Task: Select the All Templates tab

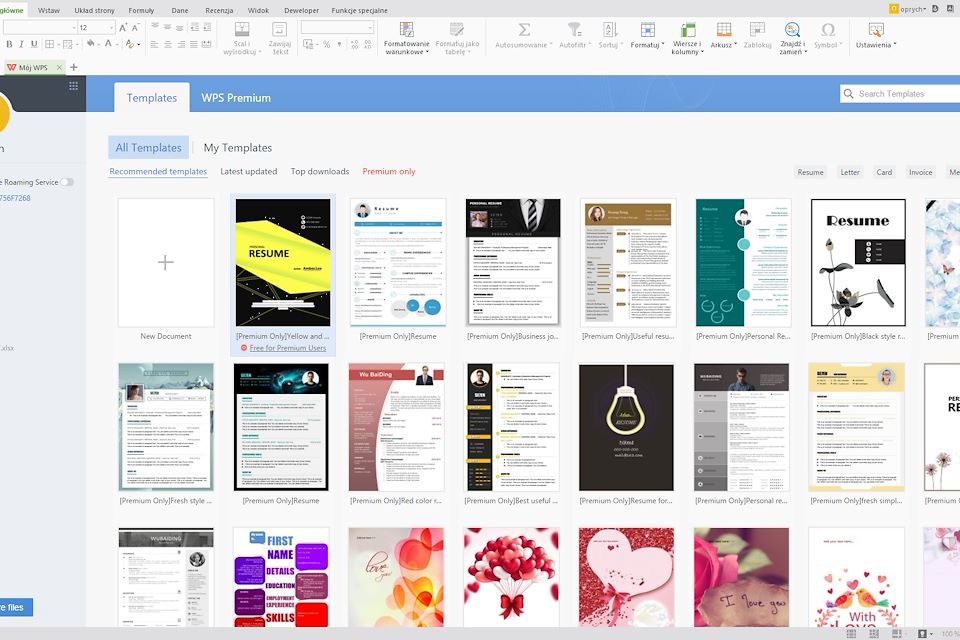Action: coord(148,148)
